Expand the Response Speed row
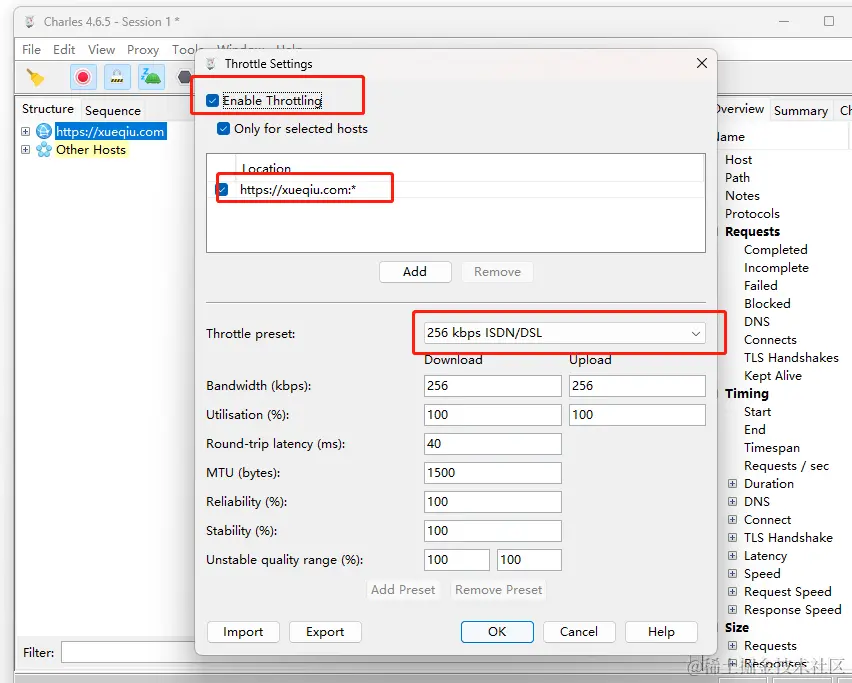 pyautogui.click(x=732, y=609)
